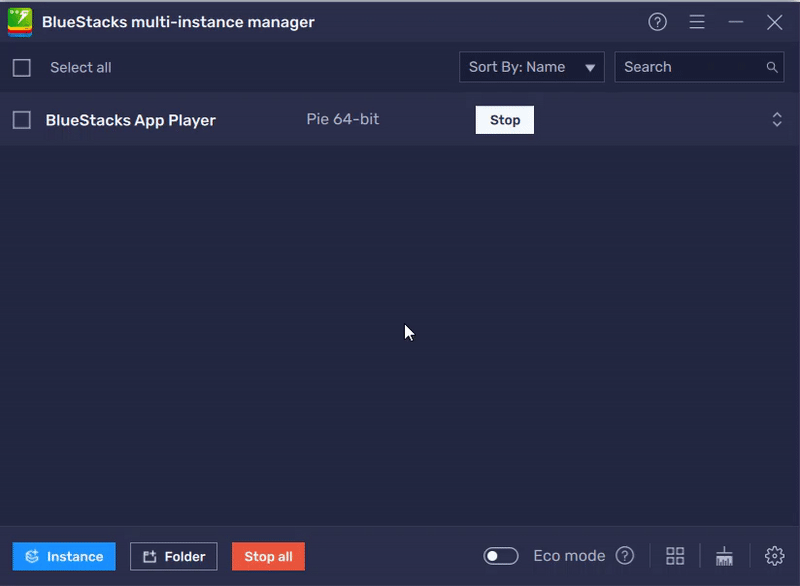Close the multi-instance manager window

[774, 22]
